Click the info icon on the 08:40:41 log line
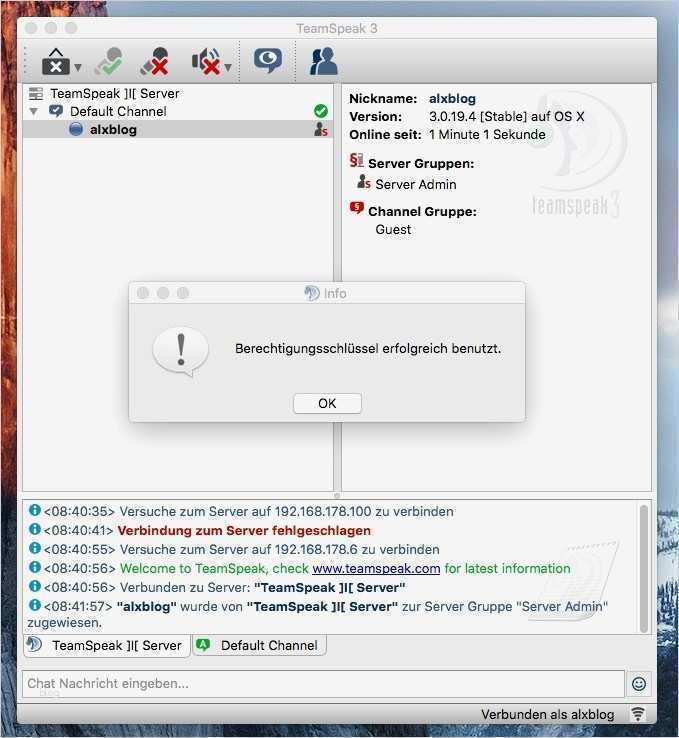 (x=35, y=529)
